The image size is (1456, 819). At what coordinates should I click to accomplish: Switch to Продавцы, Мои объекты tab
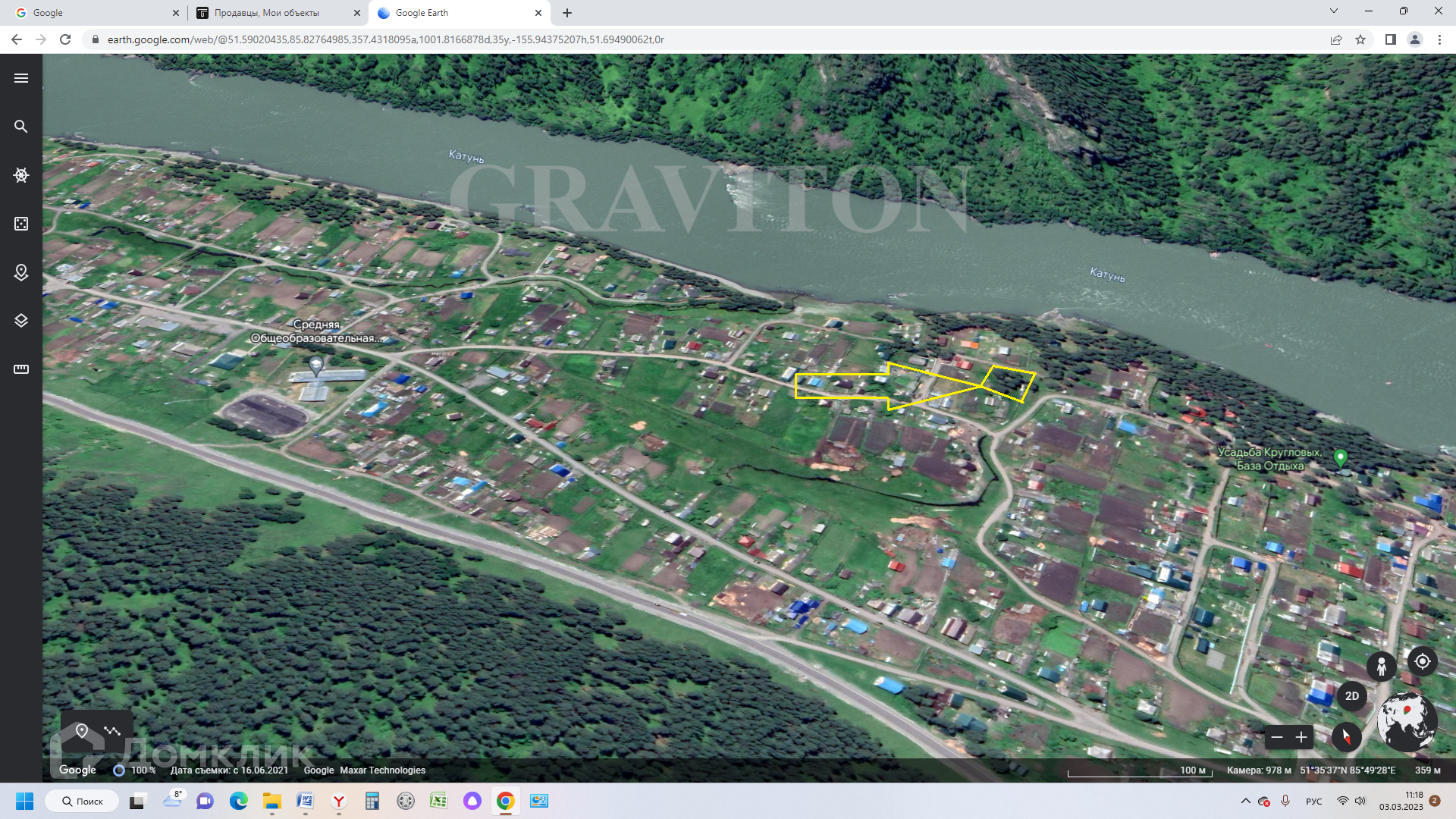[x=266, y=13]
